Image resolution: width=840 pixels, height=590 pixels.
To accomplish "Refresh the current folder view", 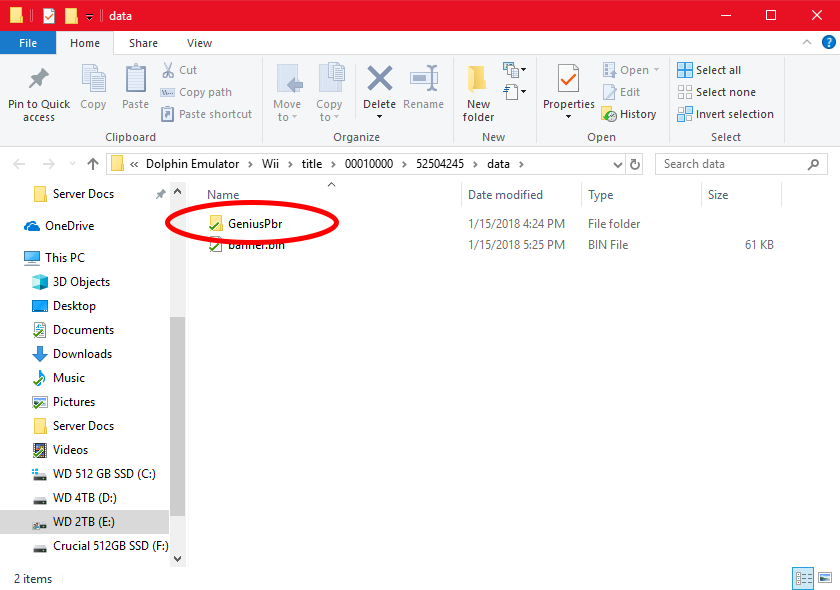I will coord(635,164).
